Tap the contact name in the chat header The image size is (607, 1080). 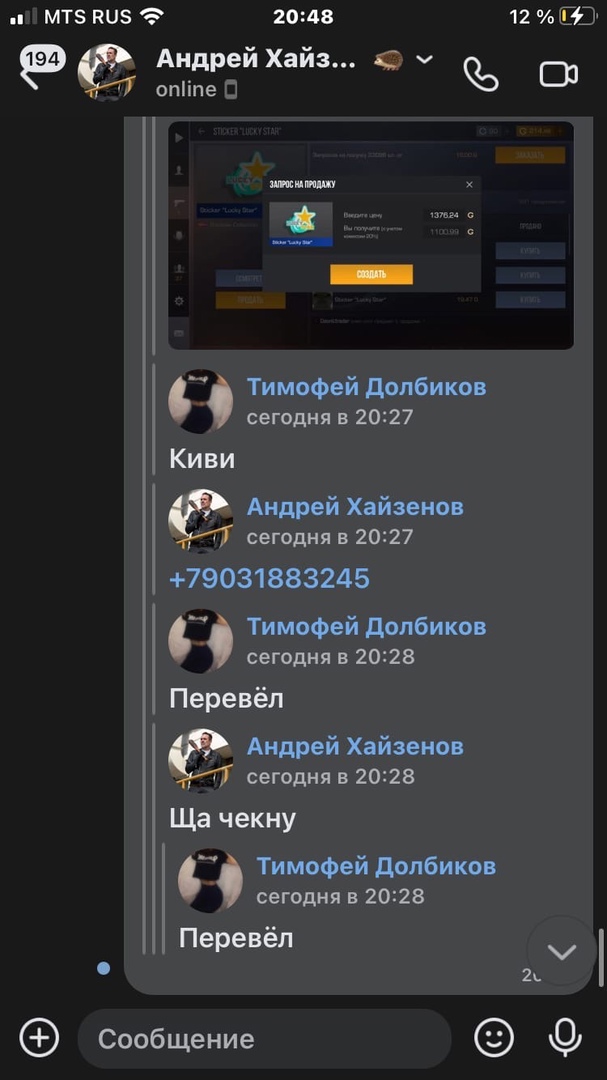(x=256, y=59)
